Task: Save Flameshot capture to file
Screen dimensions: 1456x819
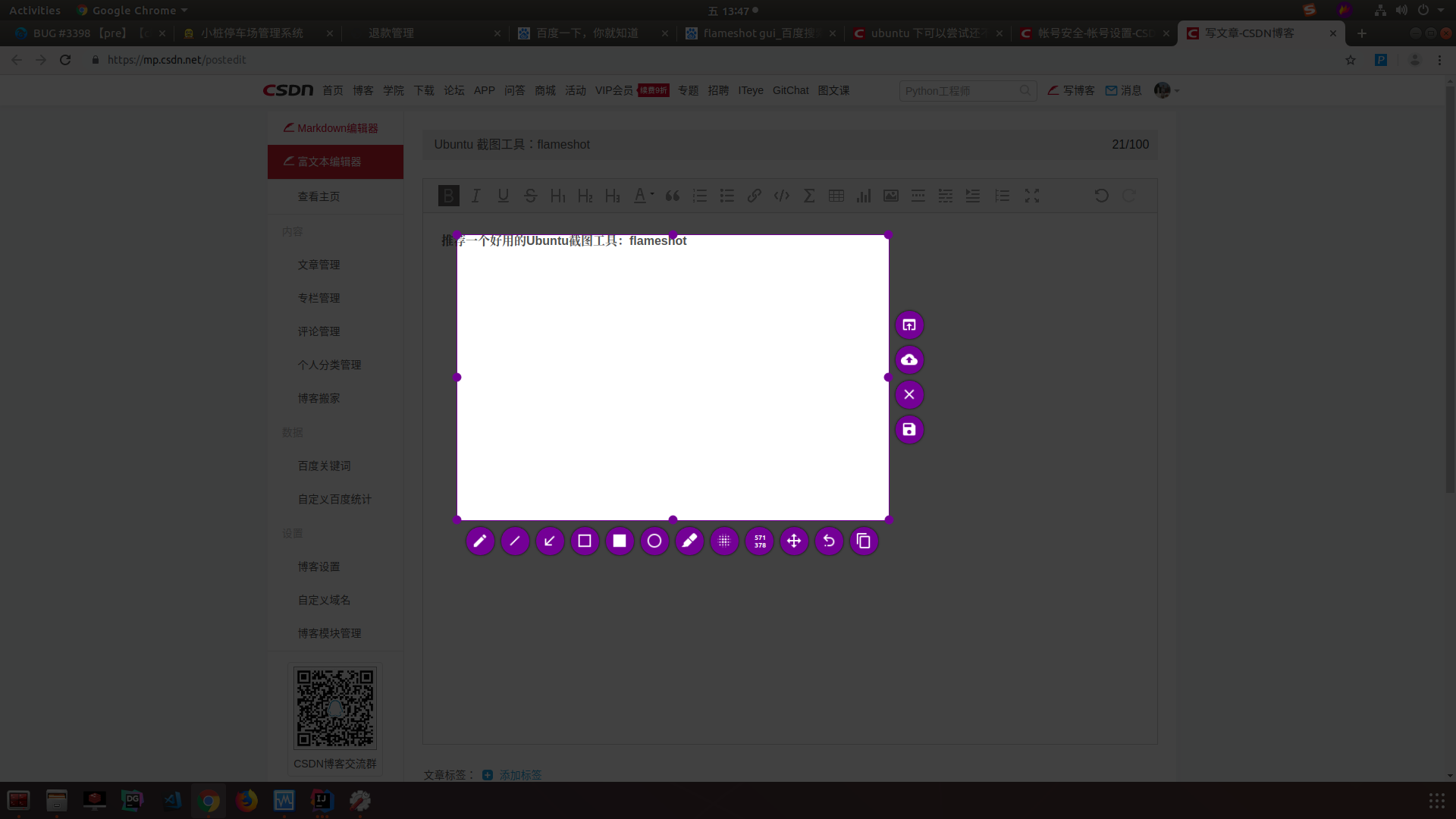Action: point(909,429)
